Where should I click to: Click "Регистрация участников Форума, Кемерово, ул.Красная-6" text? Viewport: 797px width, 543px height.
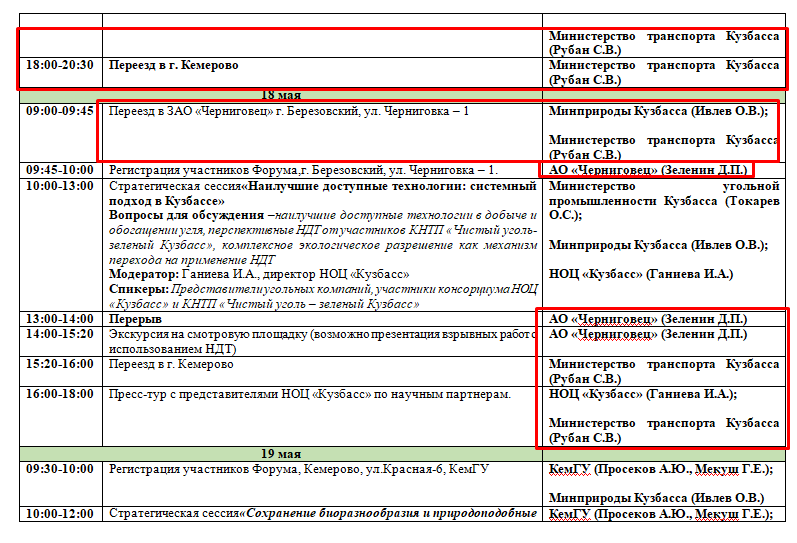(277, 469)
